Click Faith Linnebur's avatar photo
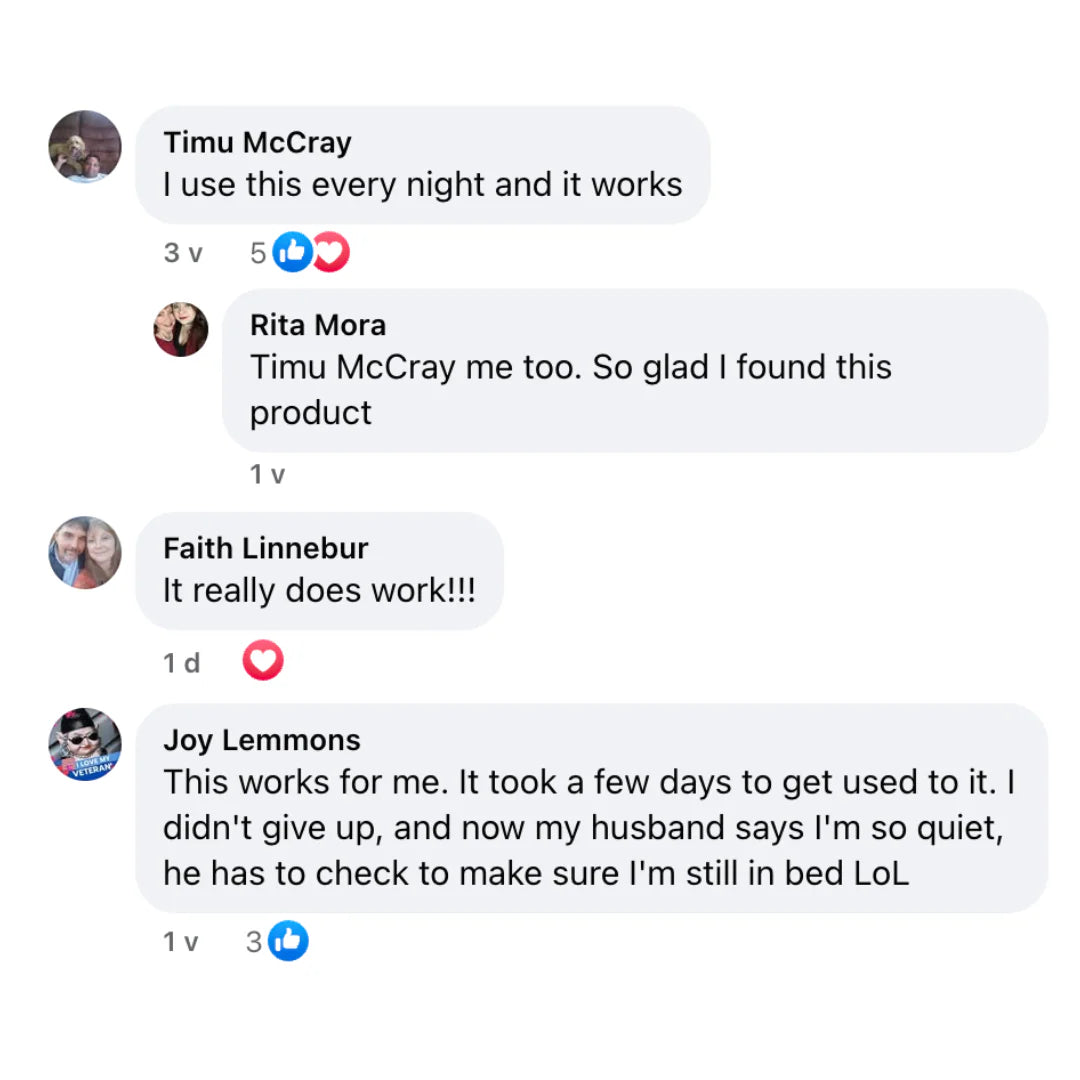 [x=85, y=552]
